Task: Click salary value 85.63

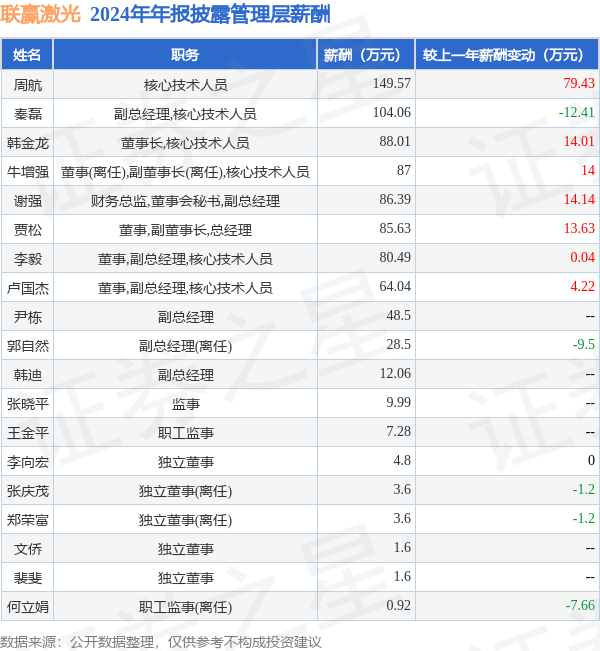Action: click(395, 228)
